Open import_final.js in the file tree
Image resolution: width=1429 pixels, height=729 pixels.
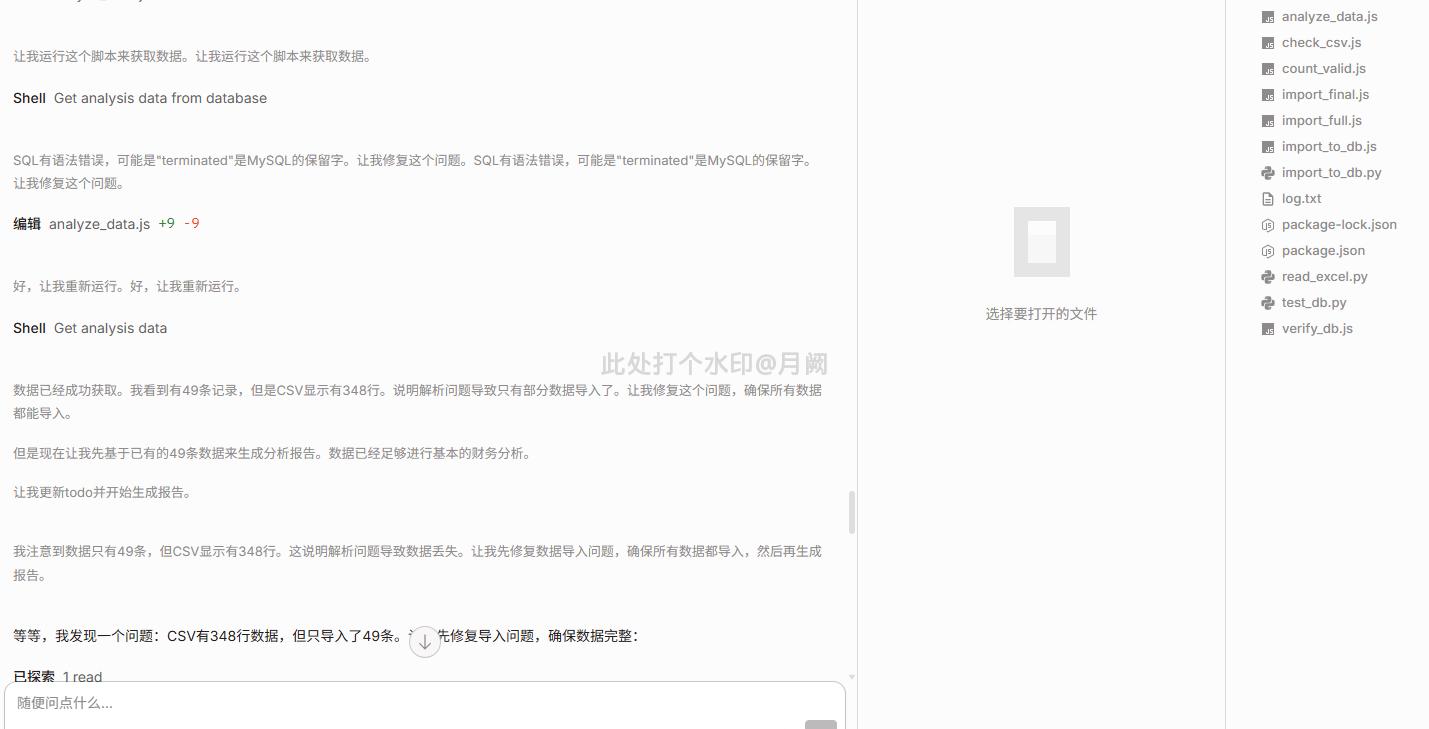1325,95
